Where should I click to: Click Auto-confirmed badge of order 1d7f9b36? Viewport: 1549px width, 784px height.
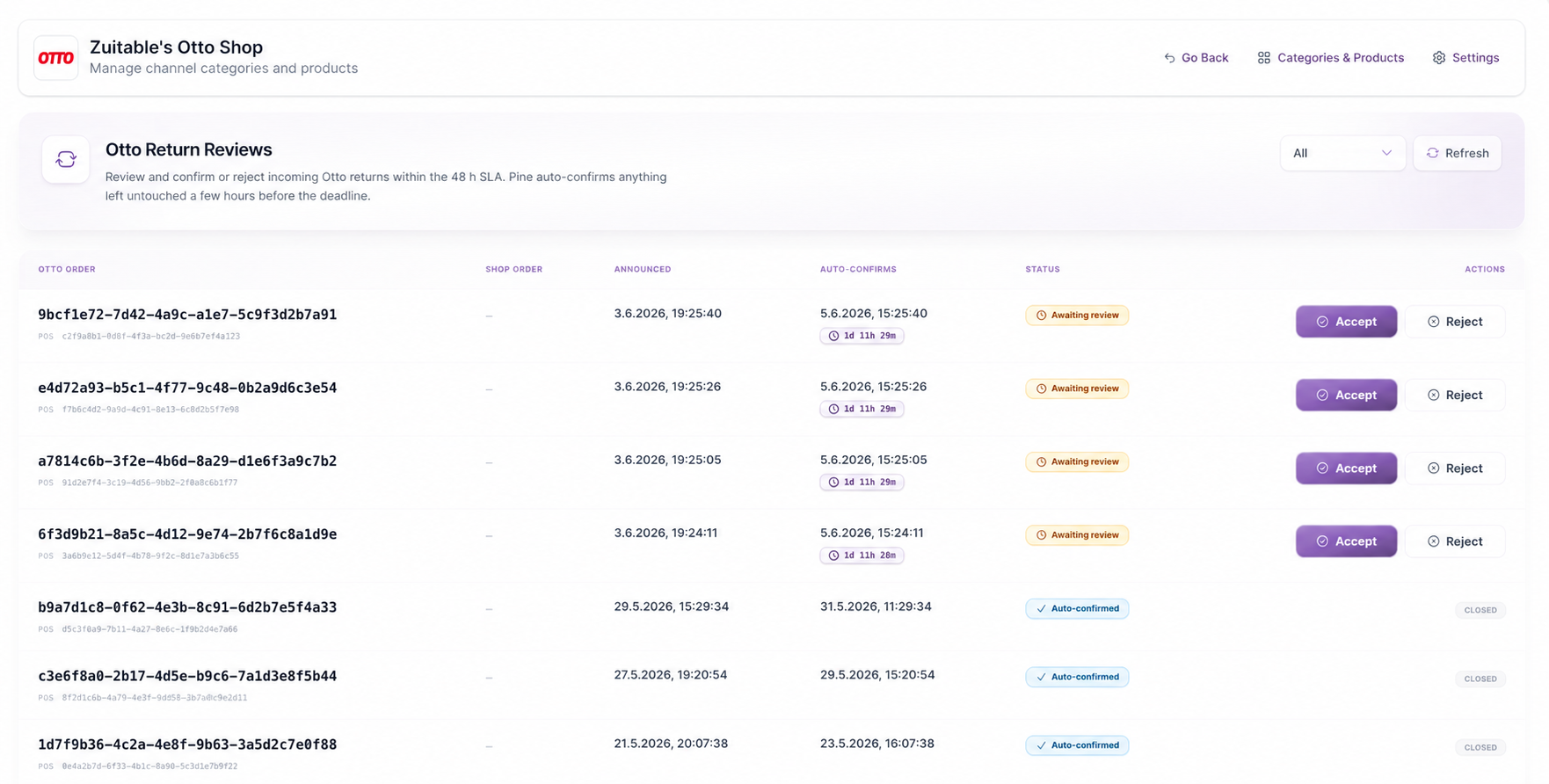coord(1077,745)
